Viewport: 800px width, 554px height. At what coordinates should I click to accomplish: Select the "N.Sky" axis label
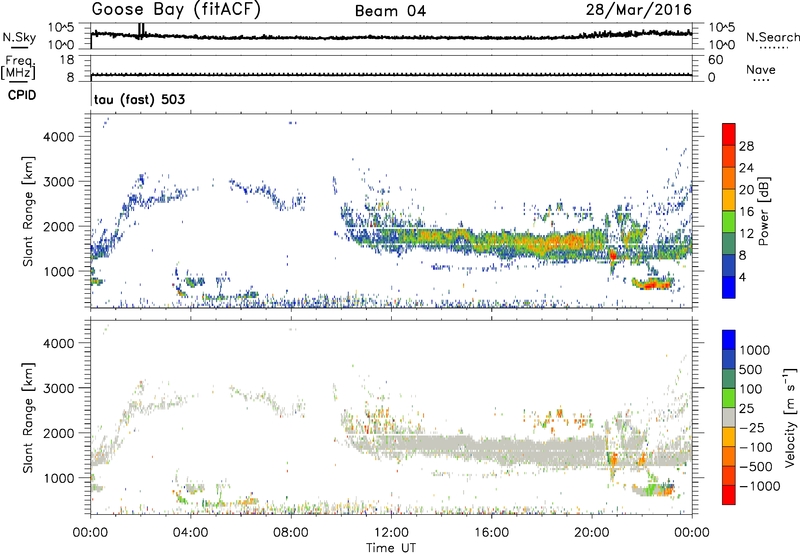pyautogui.click(x=19, y=38)
